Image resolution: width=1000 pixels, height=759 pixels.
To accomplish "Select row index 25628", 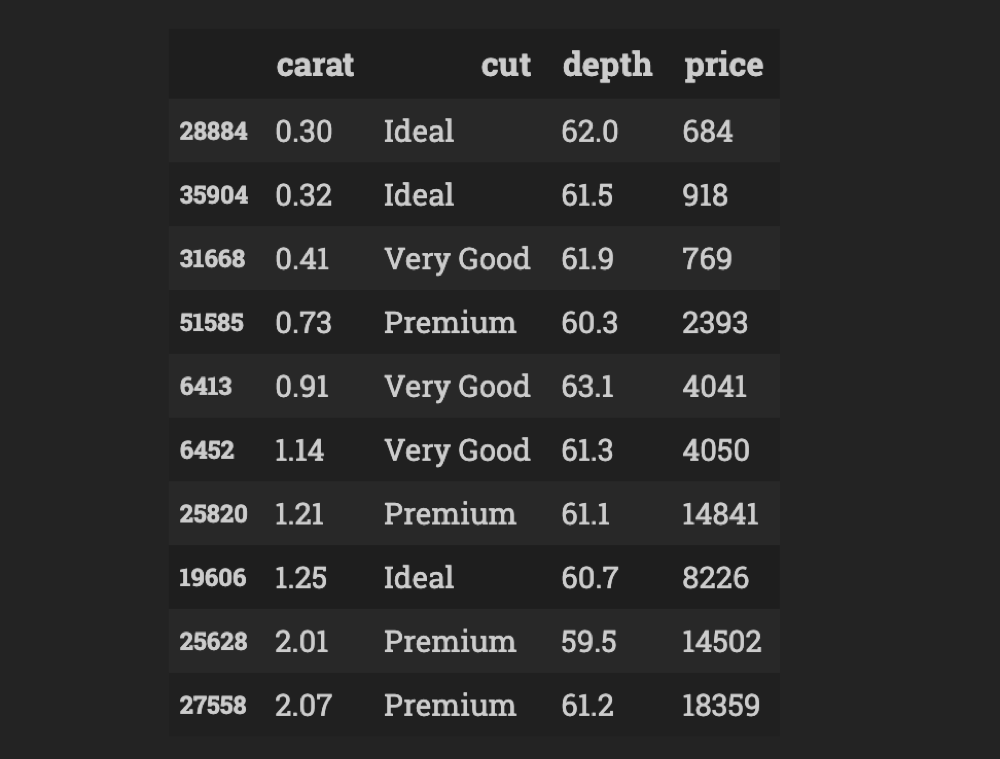I will pos(213,642).
